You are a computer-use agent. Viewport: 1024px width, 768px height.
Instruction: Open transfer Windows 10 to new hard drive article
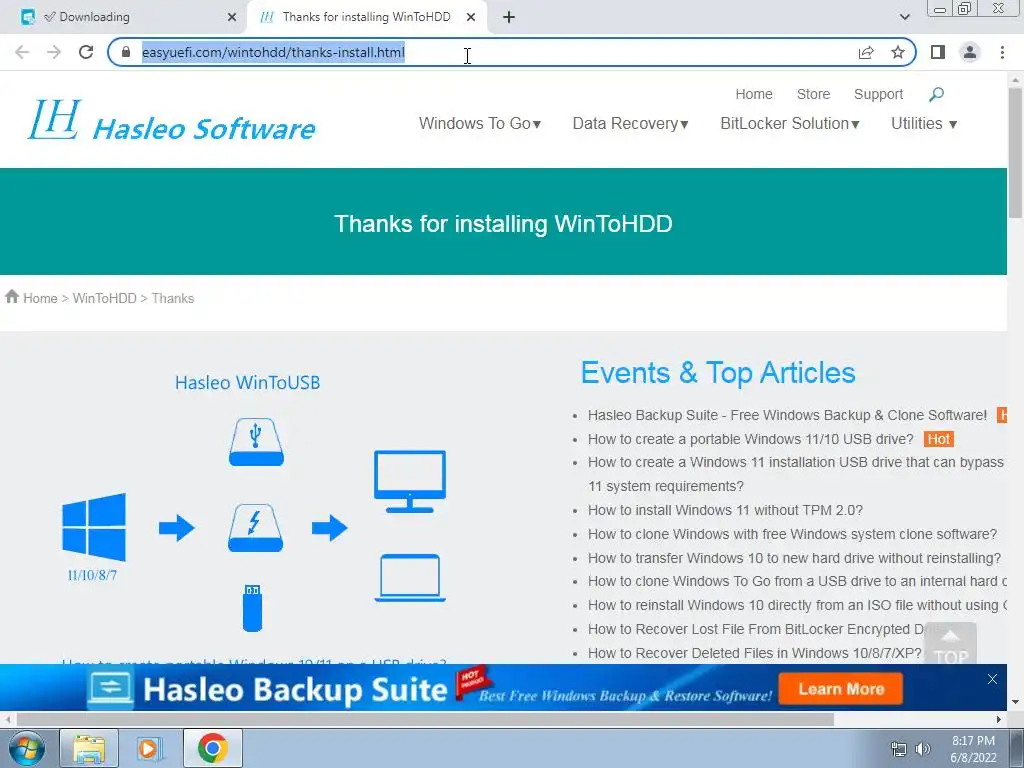pos(794,558)
